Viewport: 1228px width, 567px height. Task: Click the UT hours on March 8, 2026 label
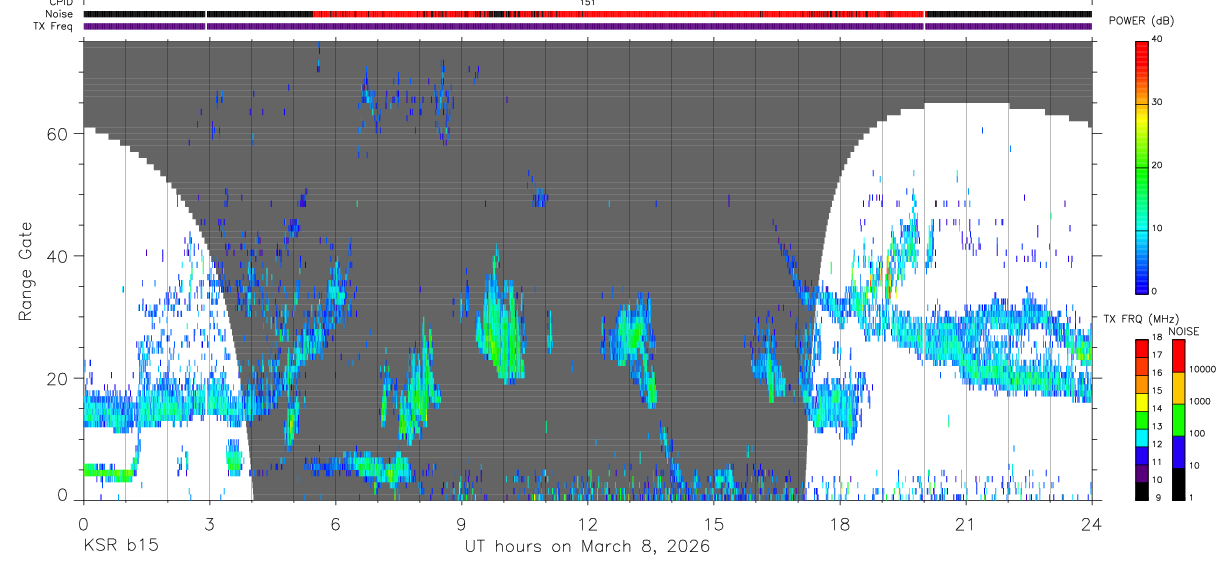point(587,547)
